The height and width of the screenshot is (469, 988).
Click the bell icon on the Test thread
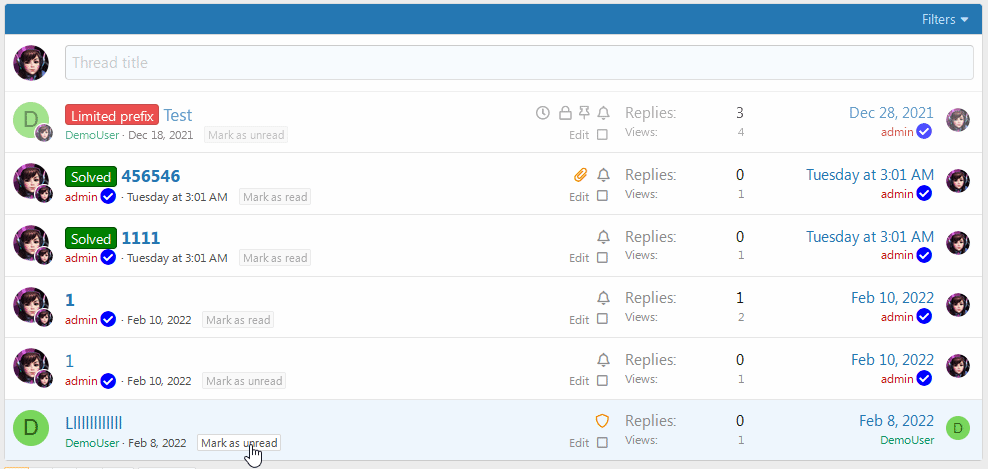tap(603, 114)
